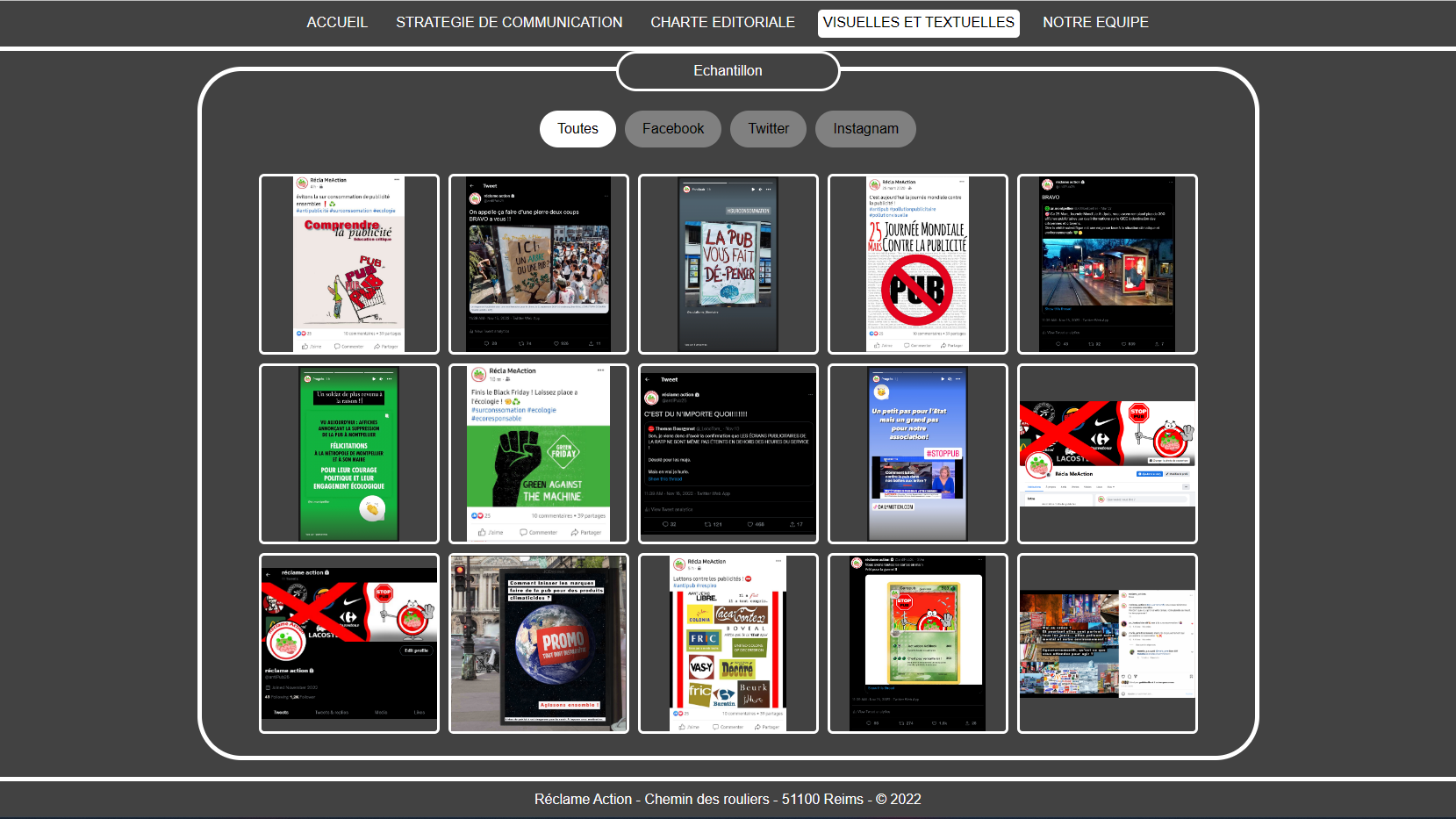Open the ACCUEIL navigation link
Image resolution: width=1456 pixels, height=819 pixels.
tap(336, 23)
